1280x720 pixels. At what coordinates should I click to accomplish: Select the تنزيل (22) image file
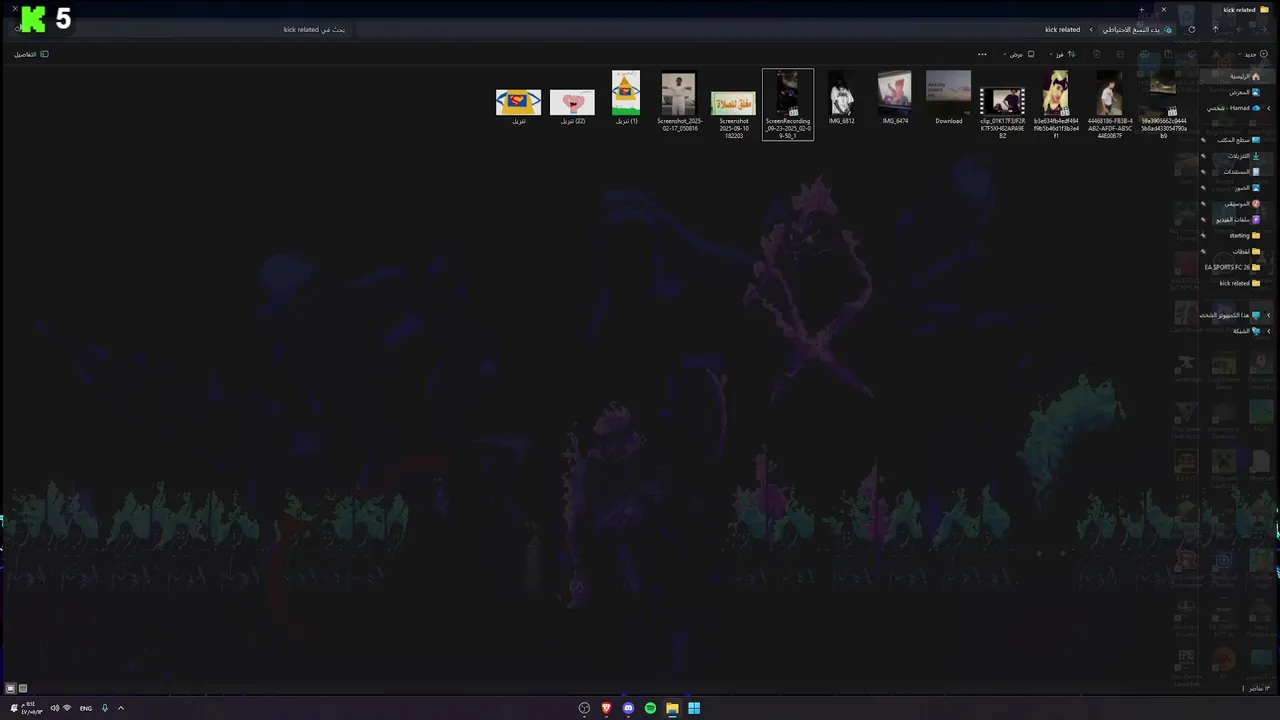point(572,105)
